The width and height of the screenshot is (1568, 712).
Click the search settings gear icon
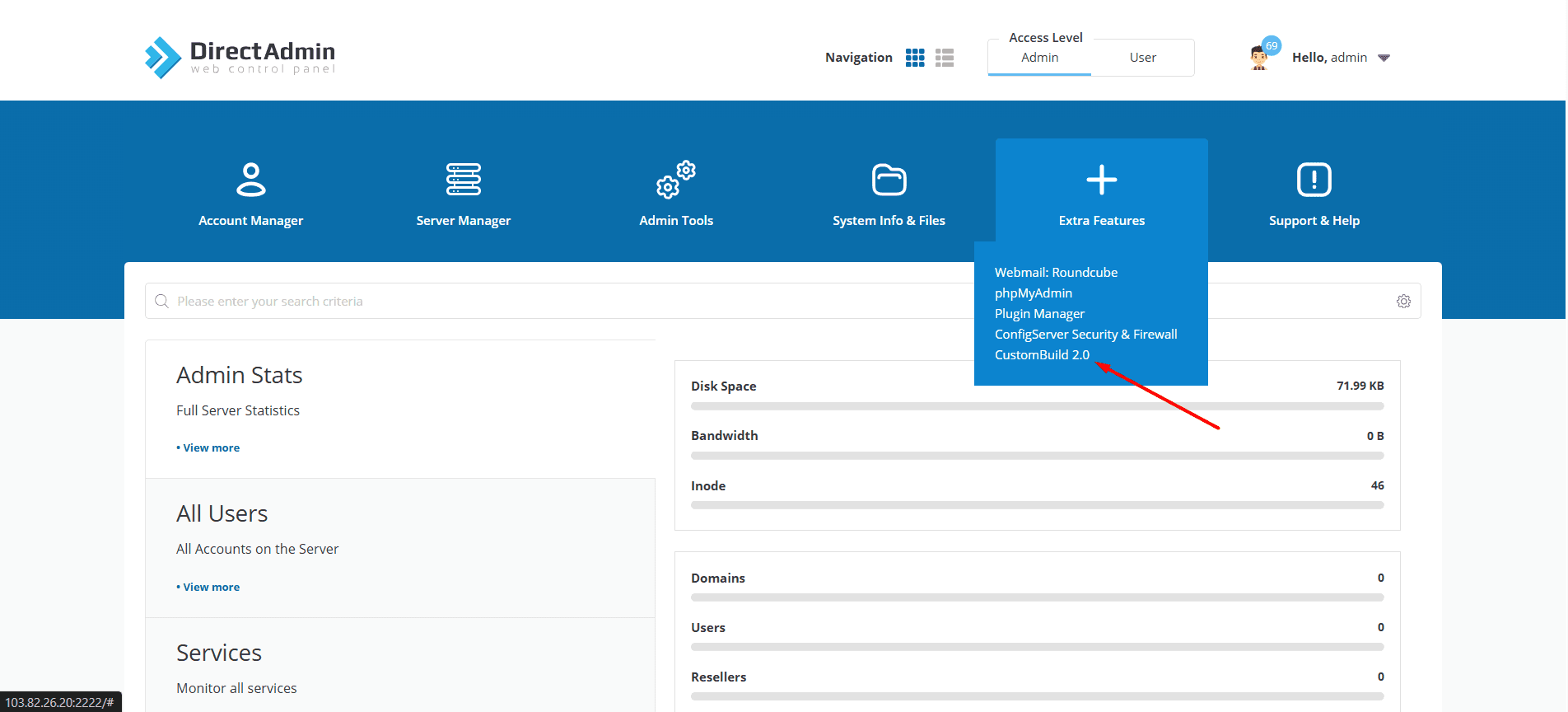(1403, 302)
